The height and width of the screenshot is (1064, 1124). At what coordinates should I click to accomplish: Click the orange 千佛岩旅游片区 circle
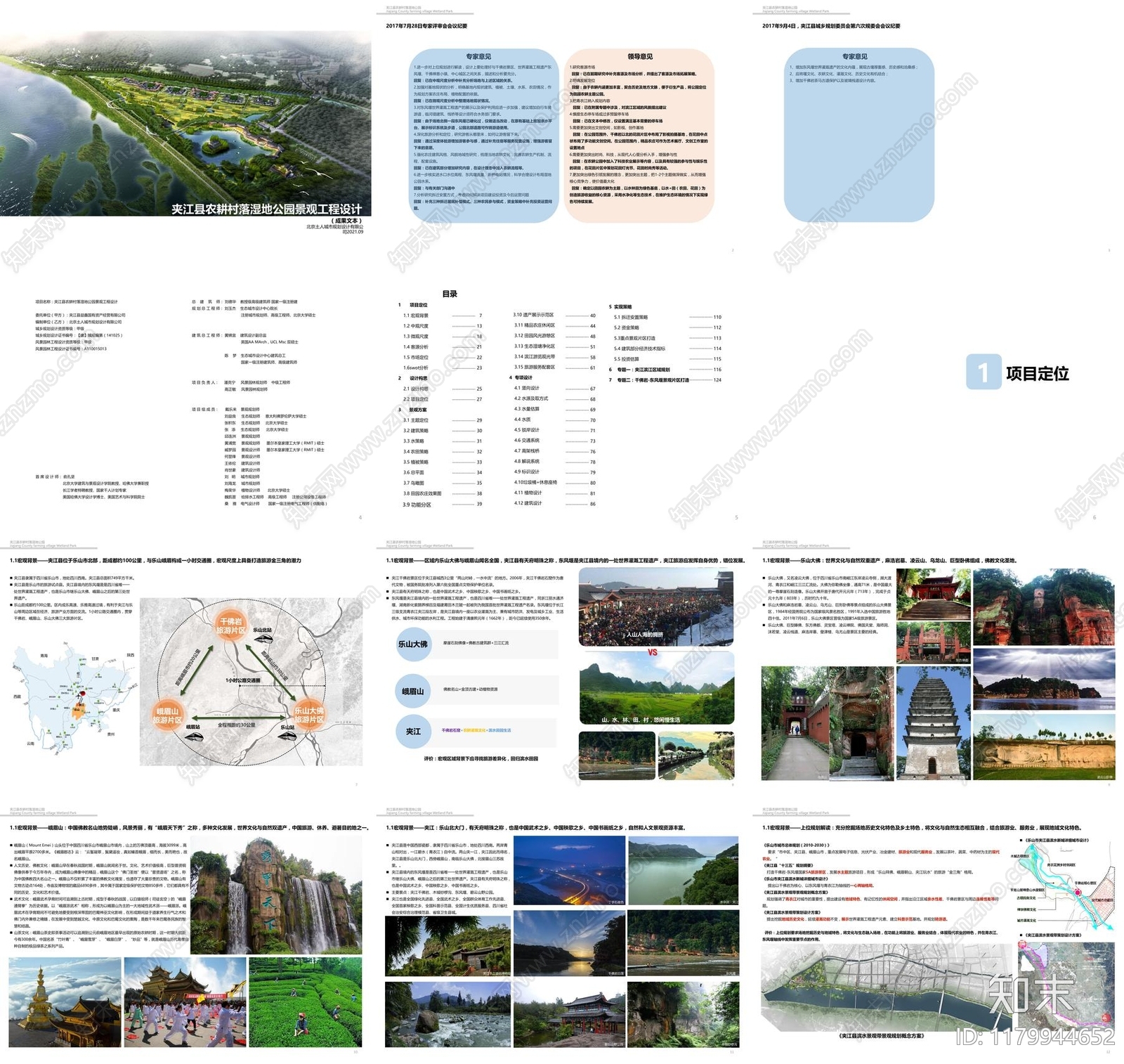coord(230,626)
